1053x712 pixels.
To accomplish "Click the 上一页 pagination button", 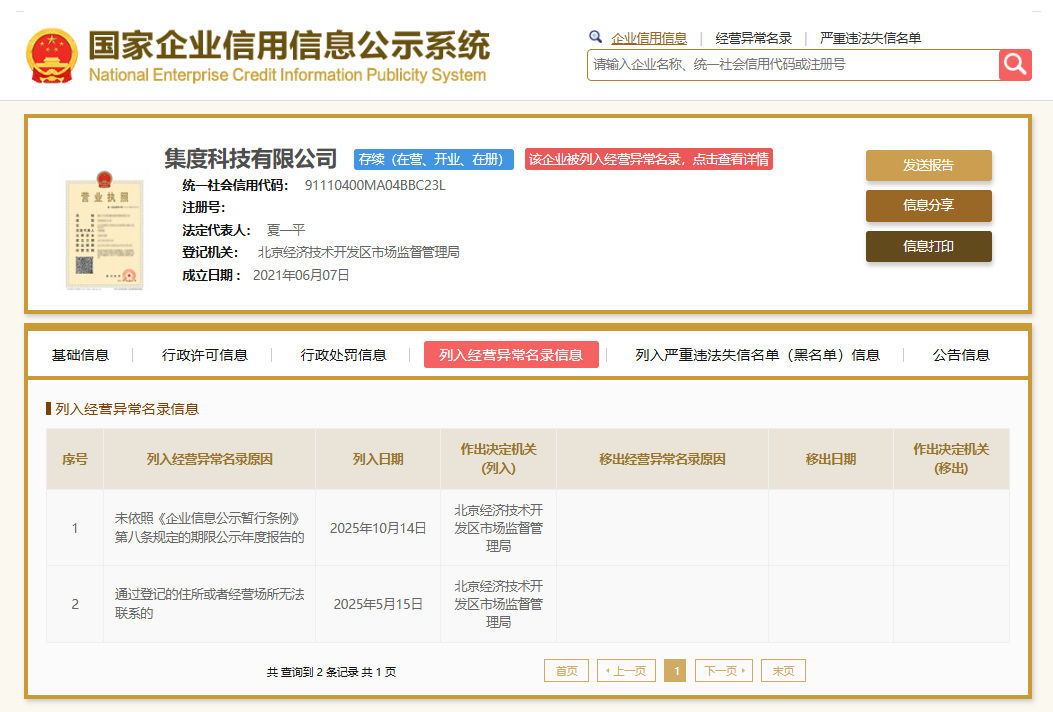I will (x=626, y=671).
